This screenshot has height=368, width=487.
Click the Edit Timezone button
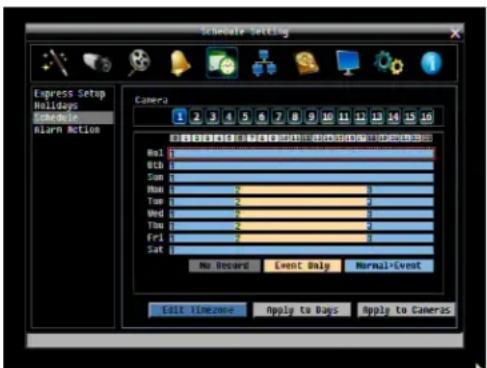point(198,310)
